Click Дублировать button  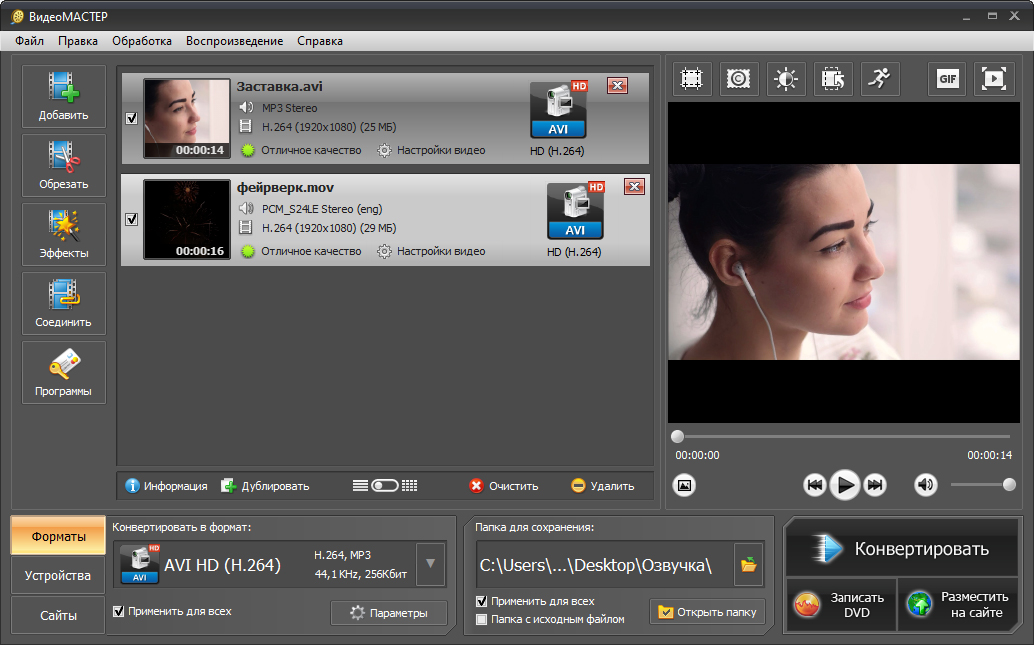click(265, 486)
